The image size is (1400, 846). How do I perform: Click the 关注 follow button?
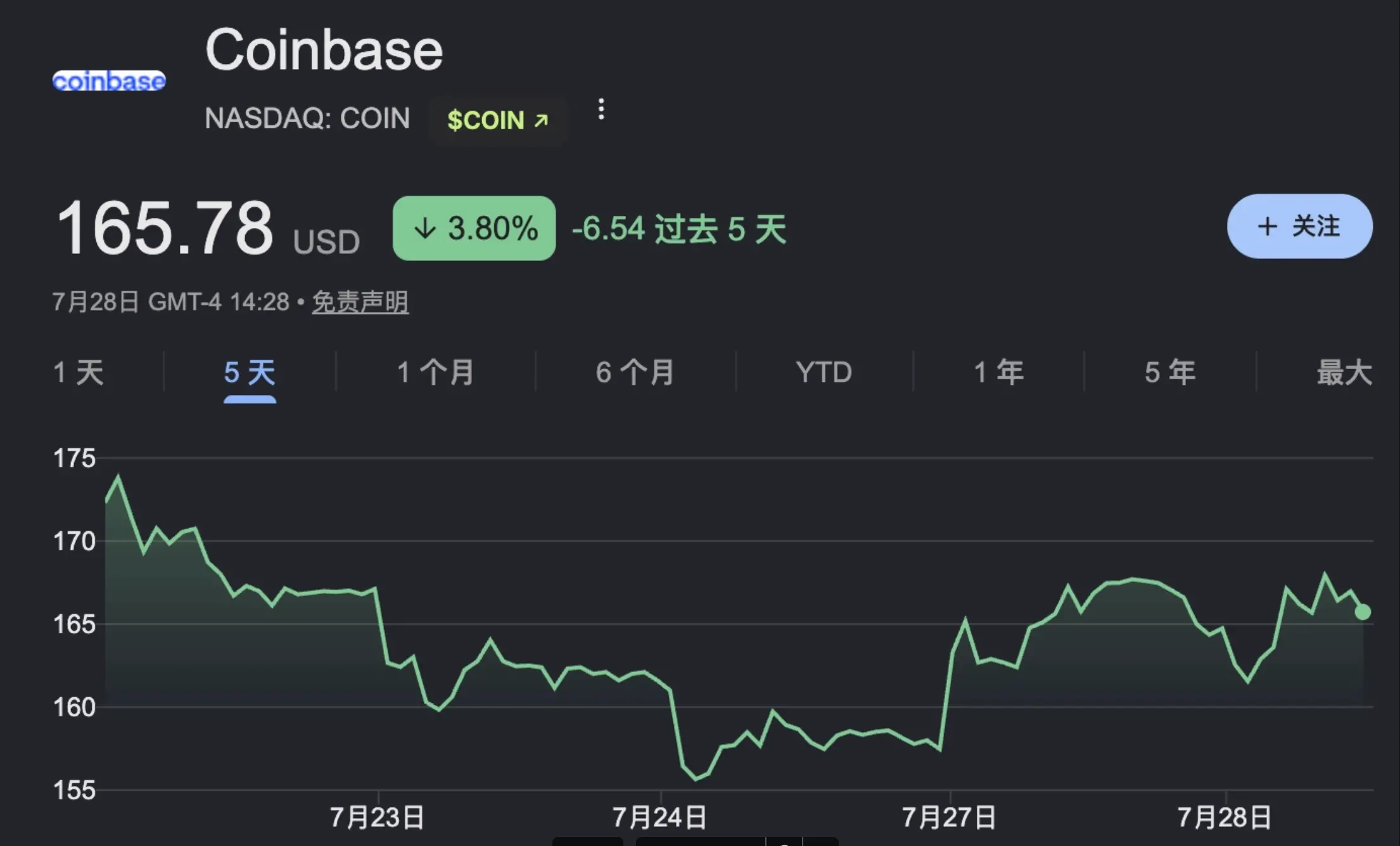pyautogui.click(x=1299, y=226)
